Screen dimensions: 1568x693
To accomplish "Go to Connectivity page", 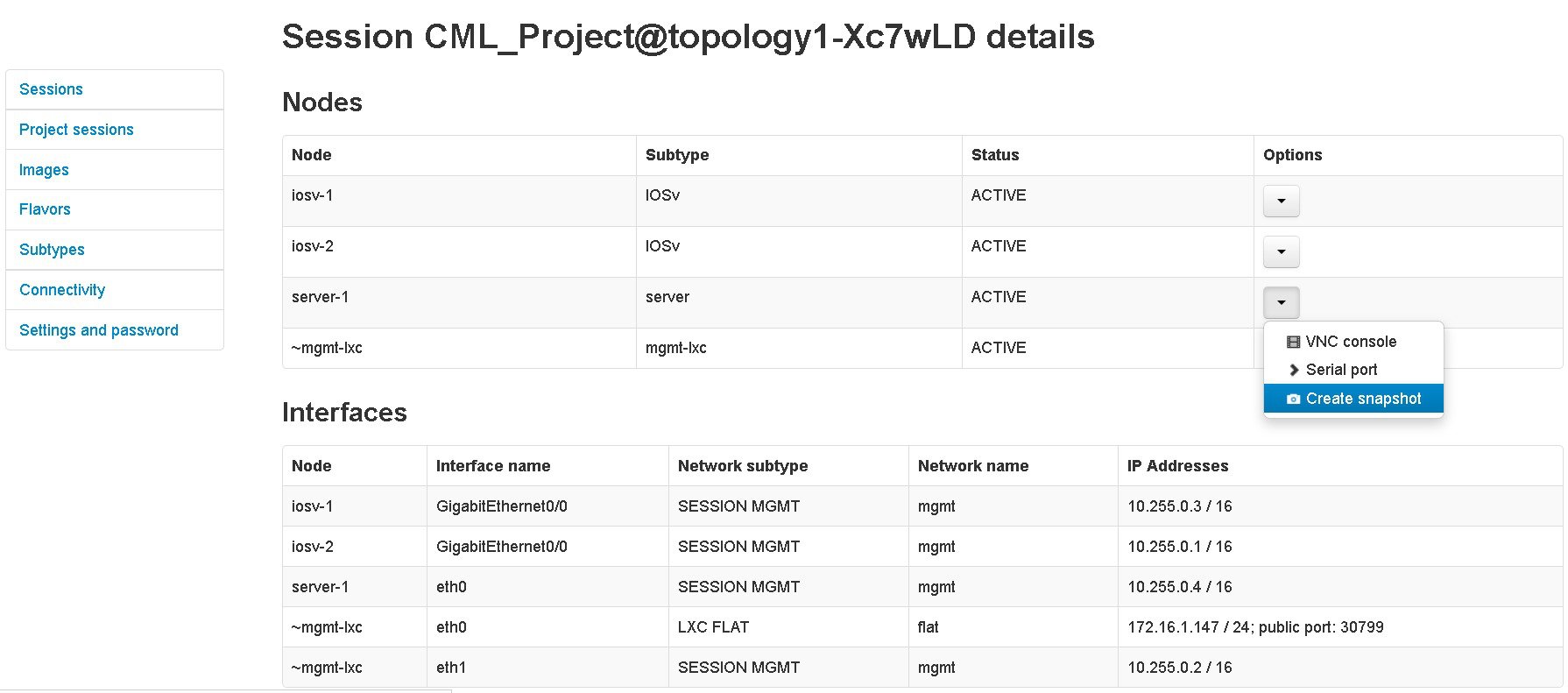I will 62,290.
